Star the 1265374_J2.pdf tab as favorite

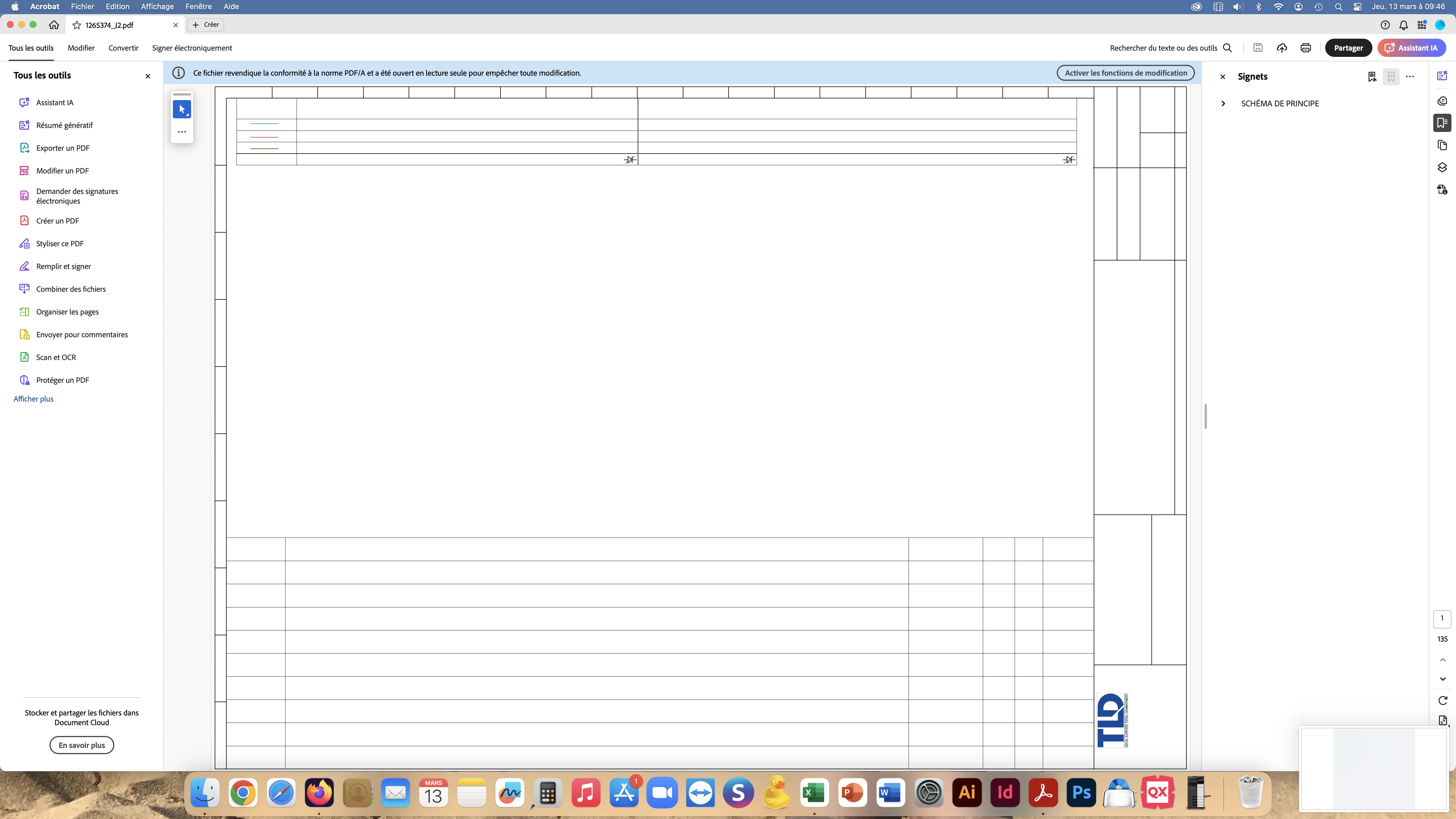pos(77,25)
